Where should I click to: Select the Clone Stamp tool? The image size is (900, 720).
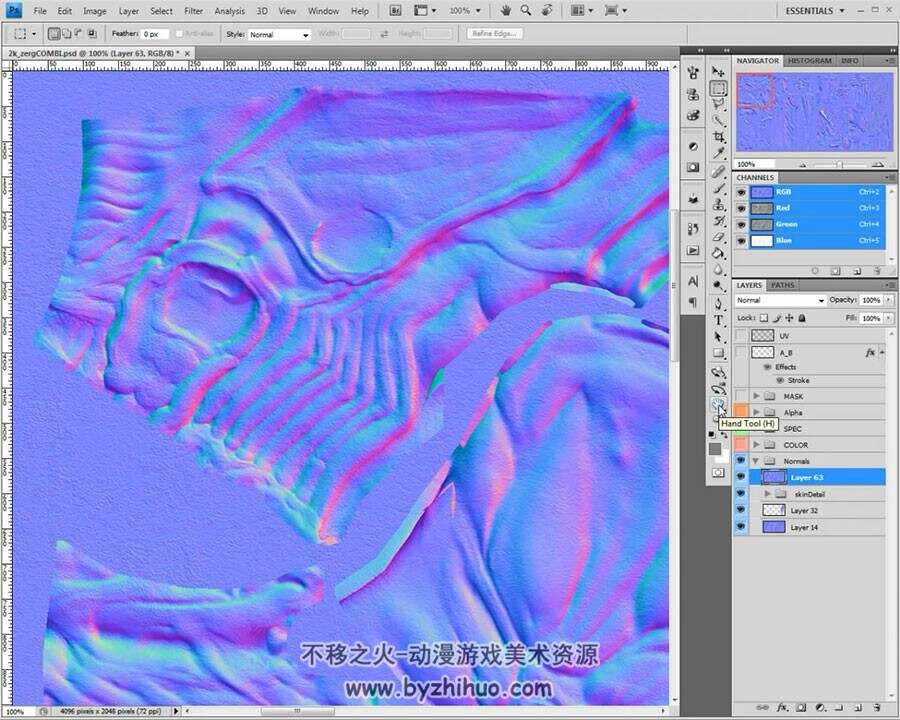pos(718,204)
